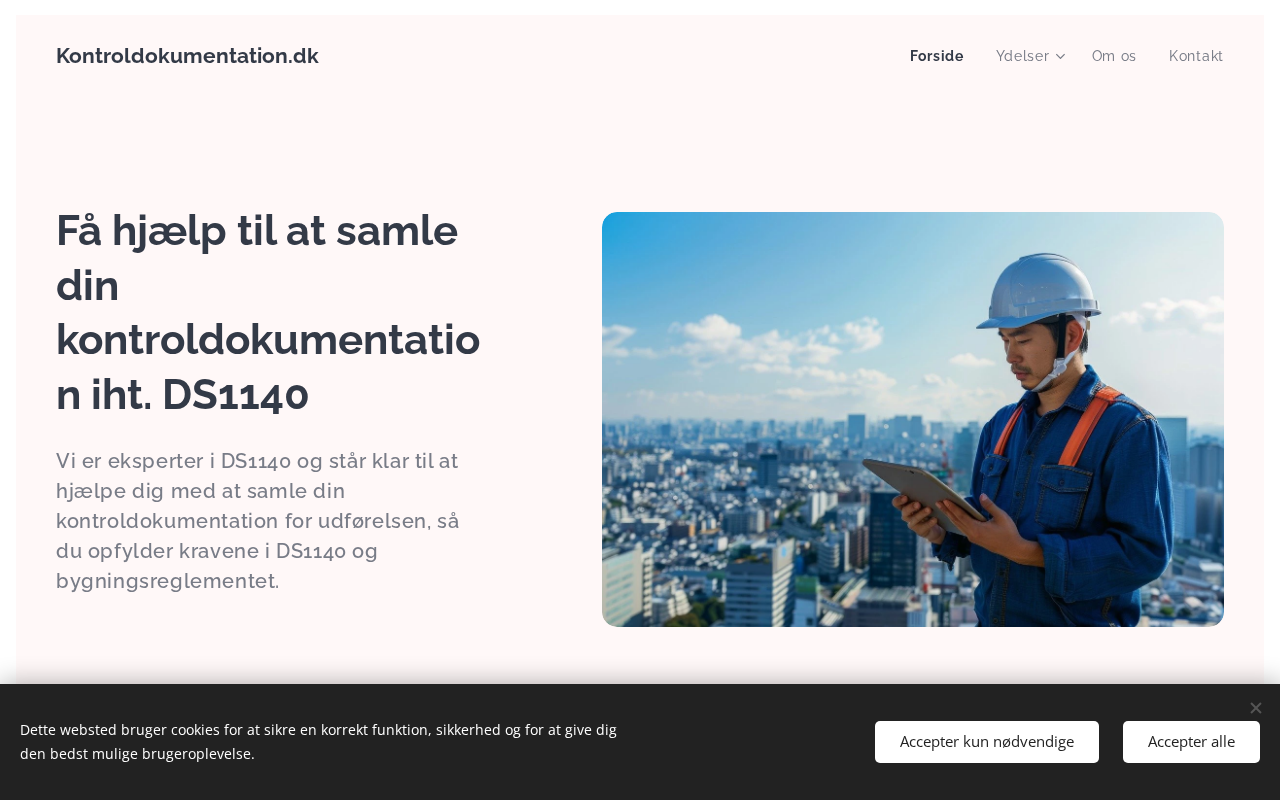Click the hero image of the worker
This screenshot has width=1280, height=800.
click(913, 419)
